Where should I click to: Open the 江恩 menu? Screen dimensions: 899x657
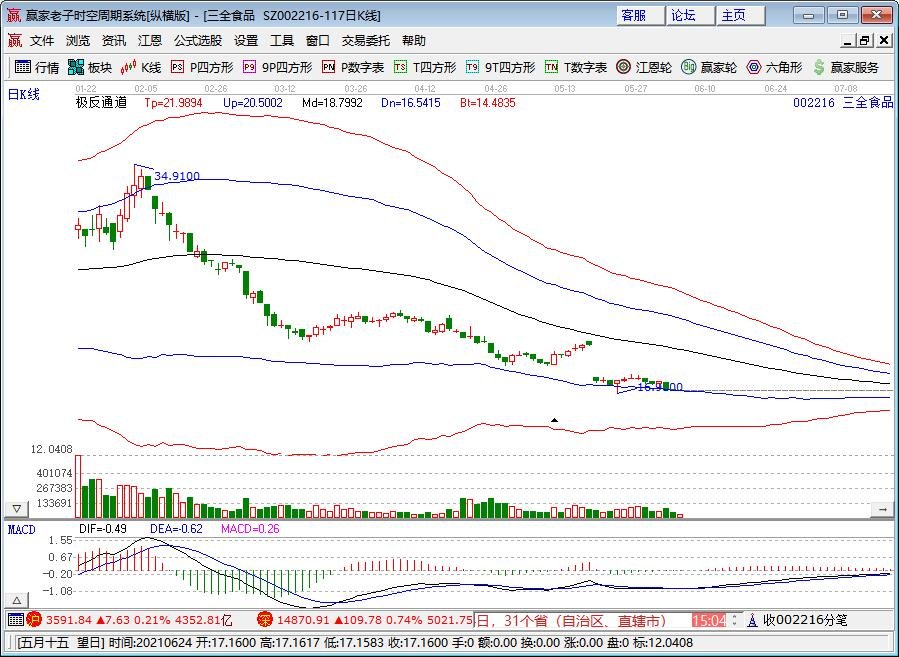coord(150,41)
